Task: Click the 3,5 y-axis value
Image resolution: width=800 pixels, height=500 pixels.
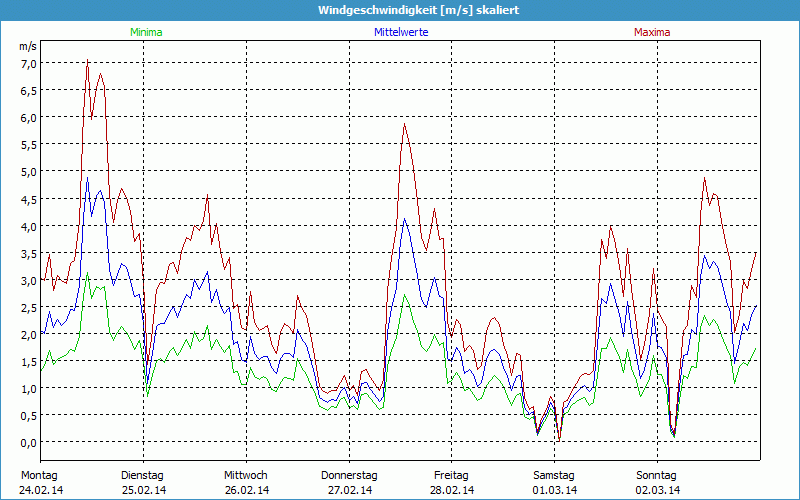Action: coord(29,253)
